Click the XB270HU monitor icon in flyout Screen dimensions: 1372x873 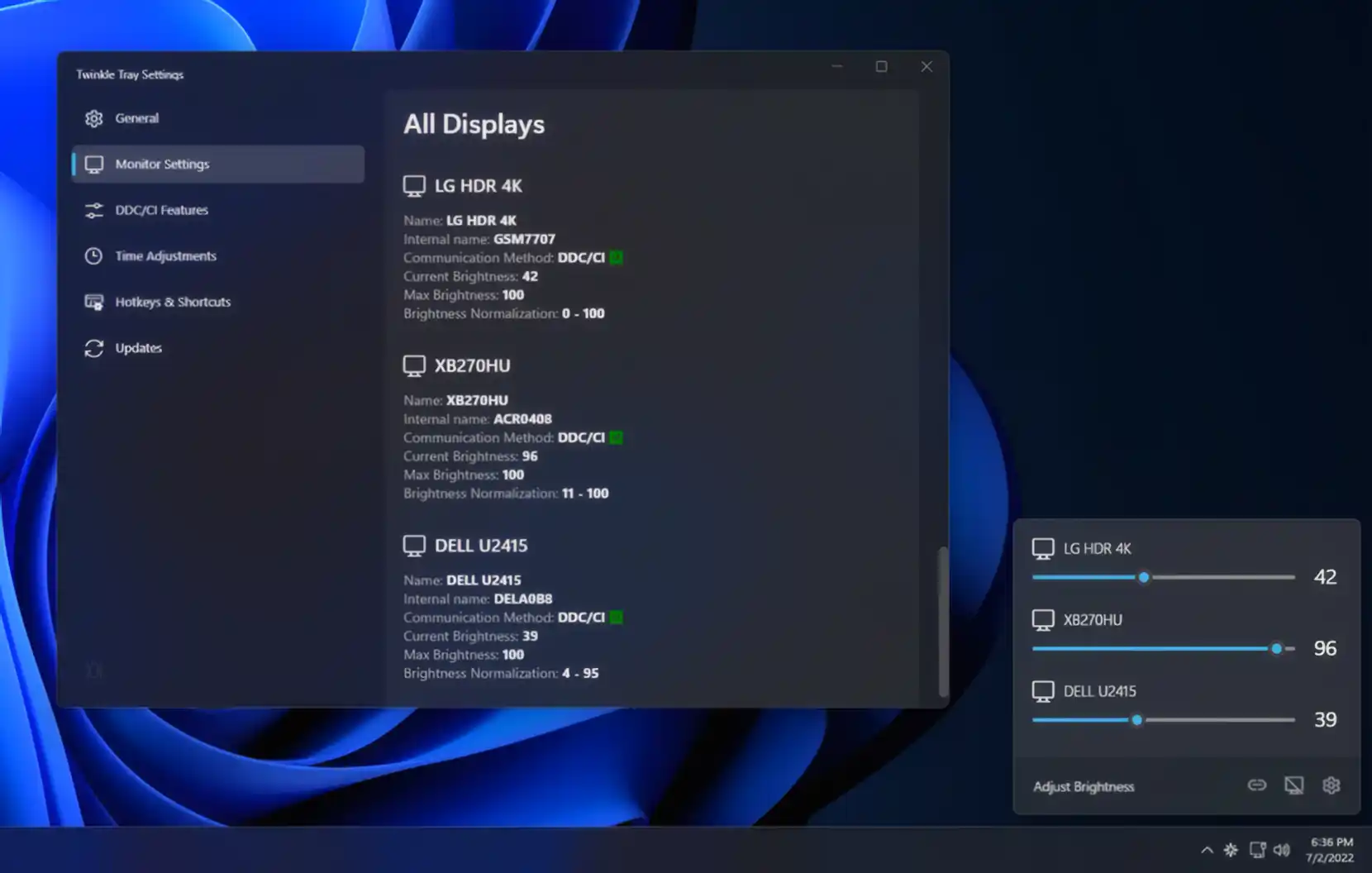pyautogui.click(x=1043, y=620)
